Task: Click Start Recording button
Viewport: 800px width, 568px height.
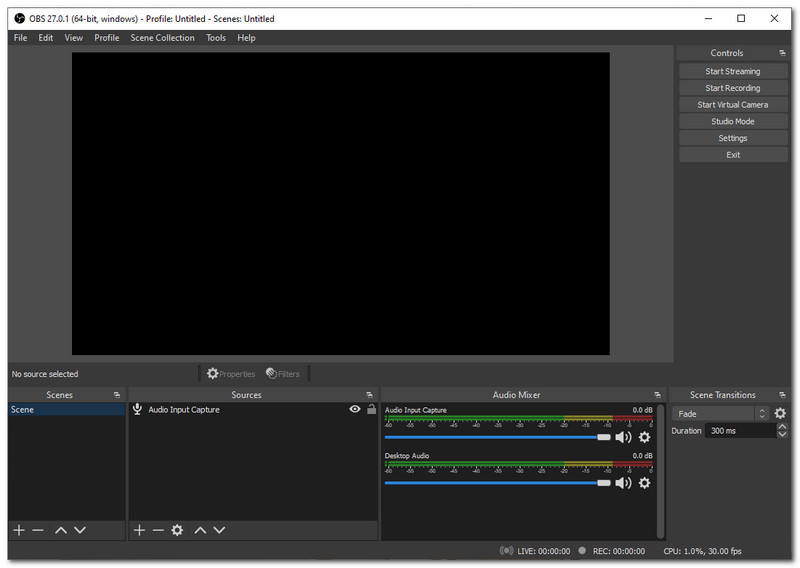Action: coord(732,88)
